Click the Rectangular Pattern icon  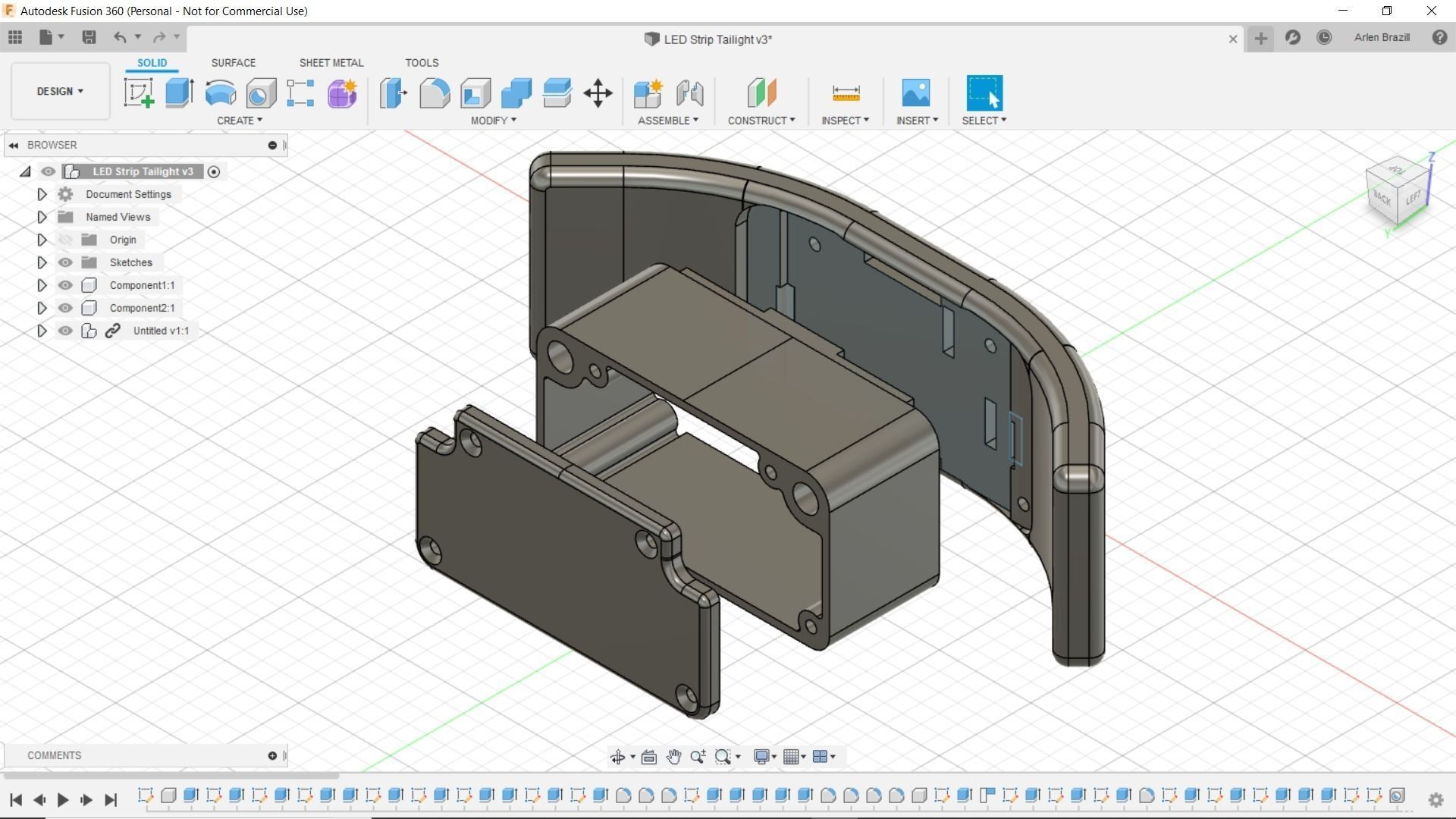(301, 93)
